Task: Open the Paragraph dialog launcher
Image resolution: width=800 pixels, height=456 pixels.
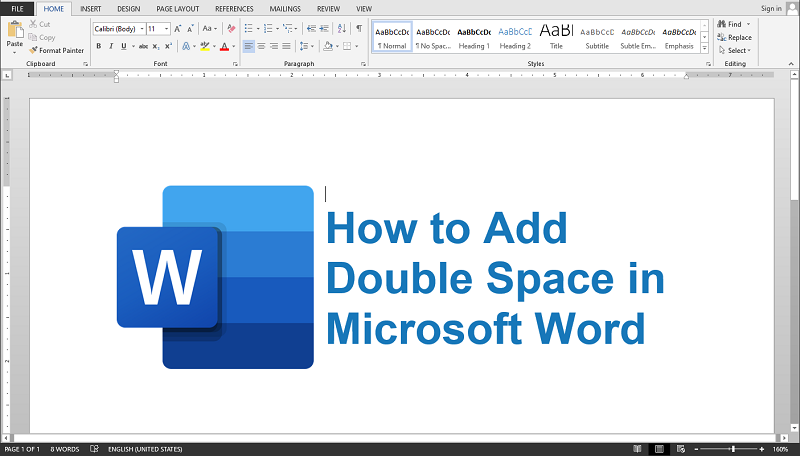Action: coord(363,64)
